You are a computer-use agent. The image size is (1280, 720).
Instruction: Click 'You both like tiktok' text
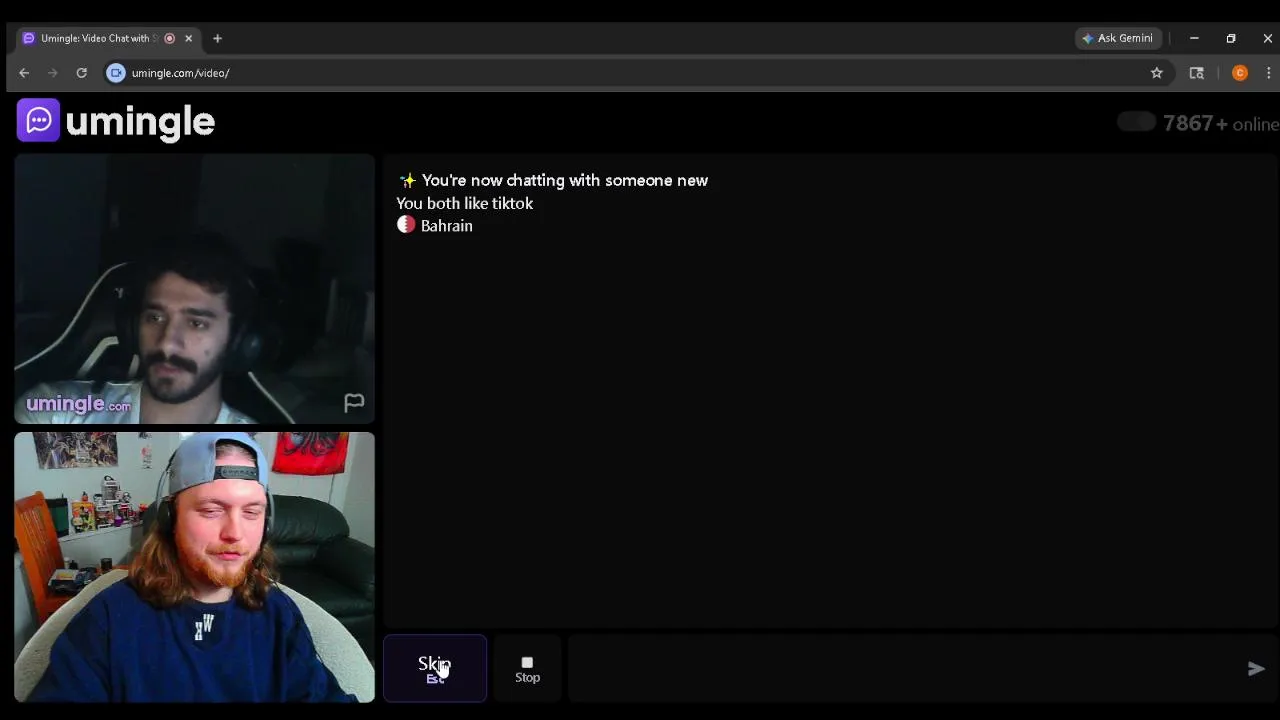point(465,203)
